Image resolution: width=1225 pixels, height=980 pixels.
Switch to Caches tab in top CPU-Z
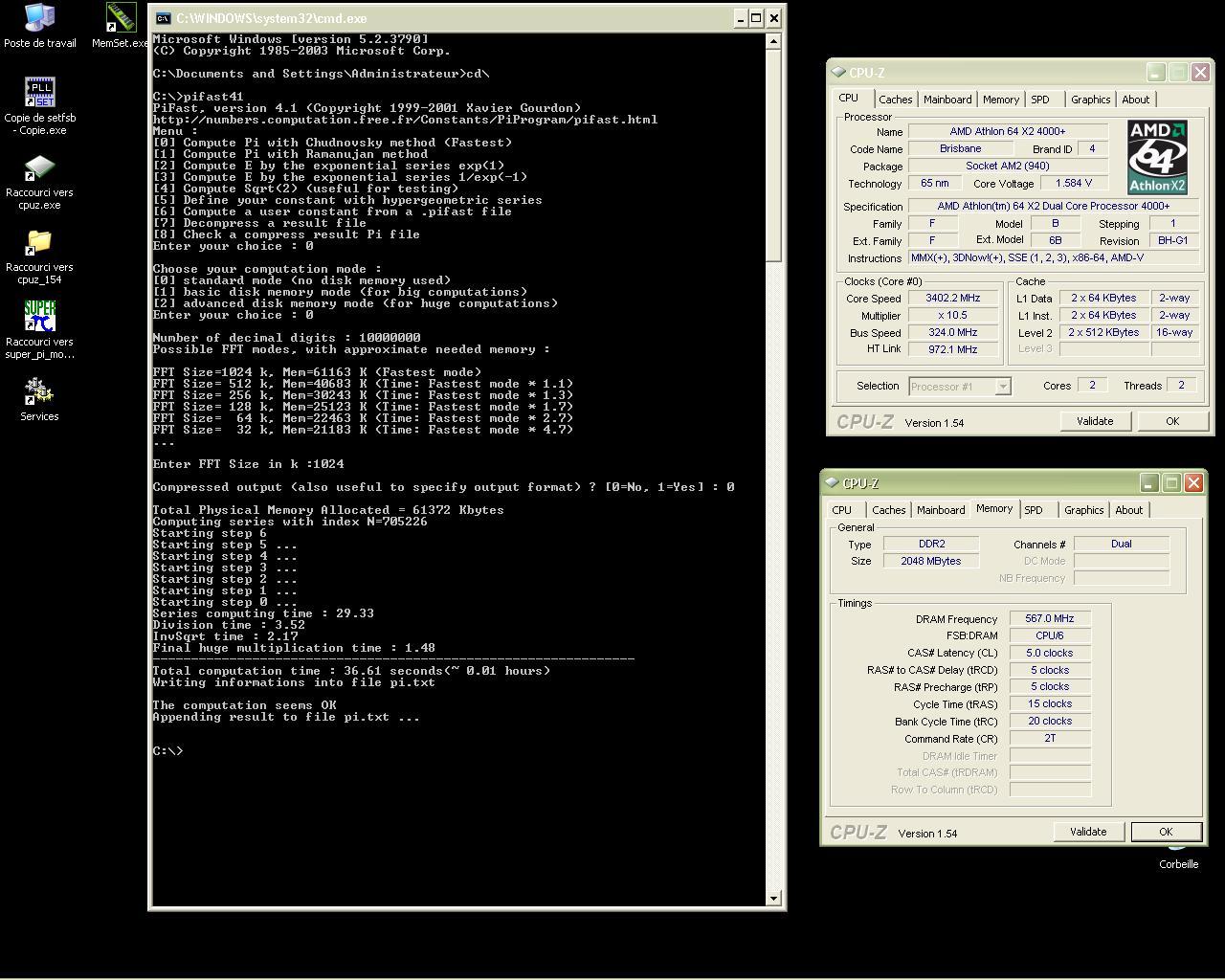click(x=895, y=100)
